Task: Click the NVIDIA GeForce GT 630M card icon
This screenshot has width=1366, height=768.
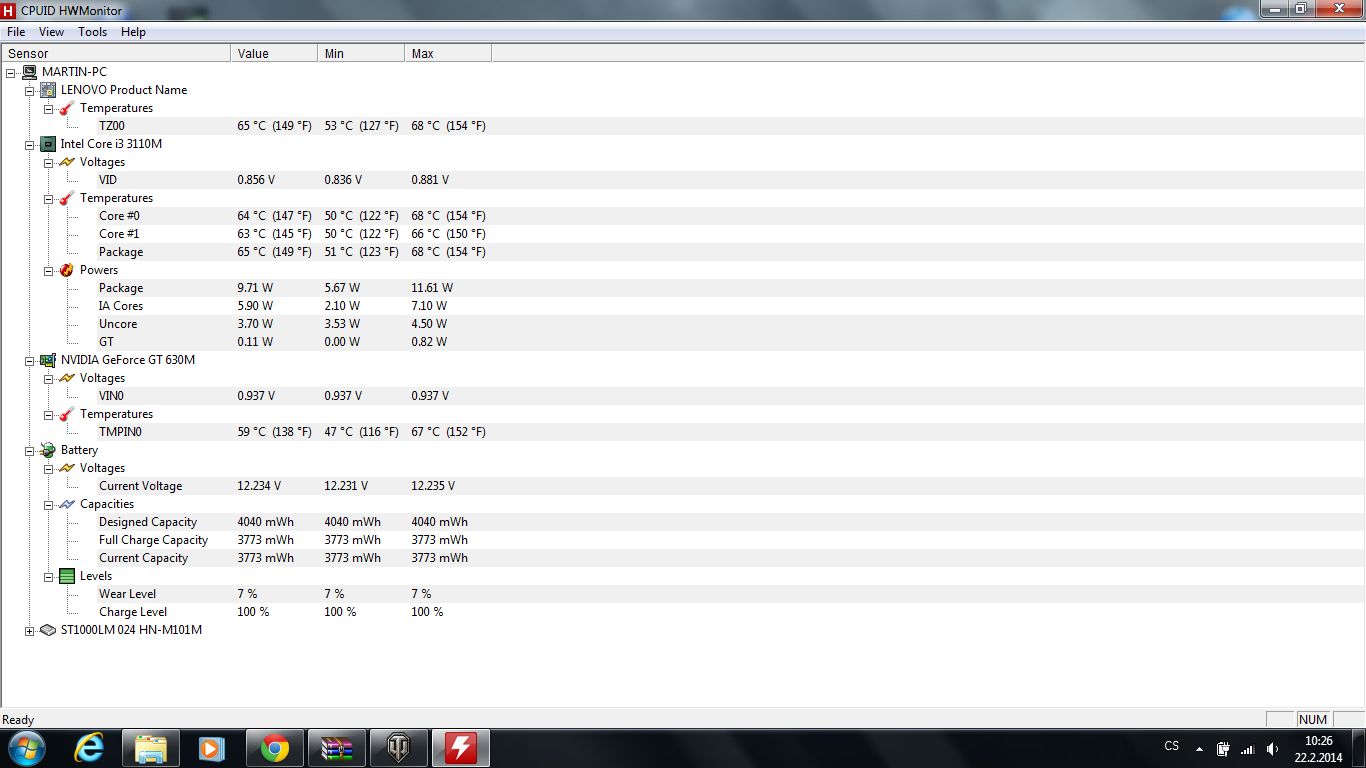Action: tap(48, 360)
